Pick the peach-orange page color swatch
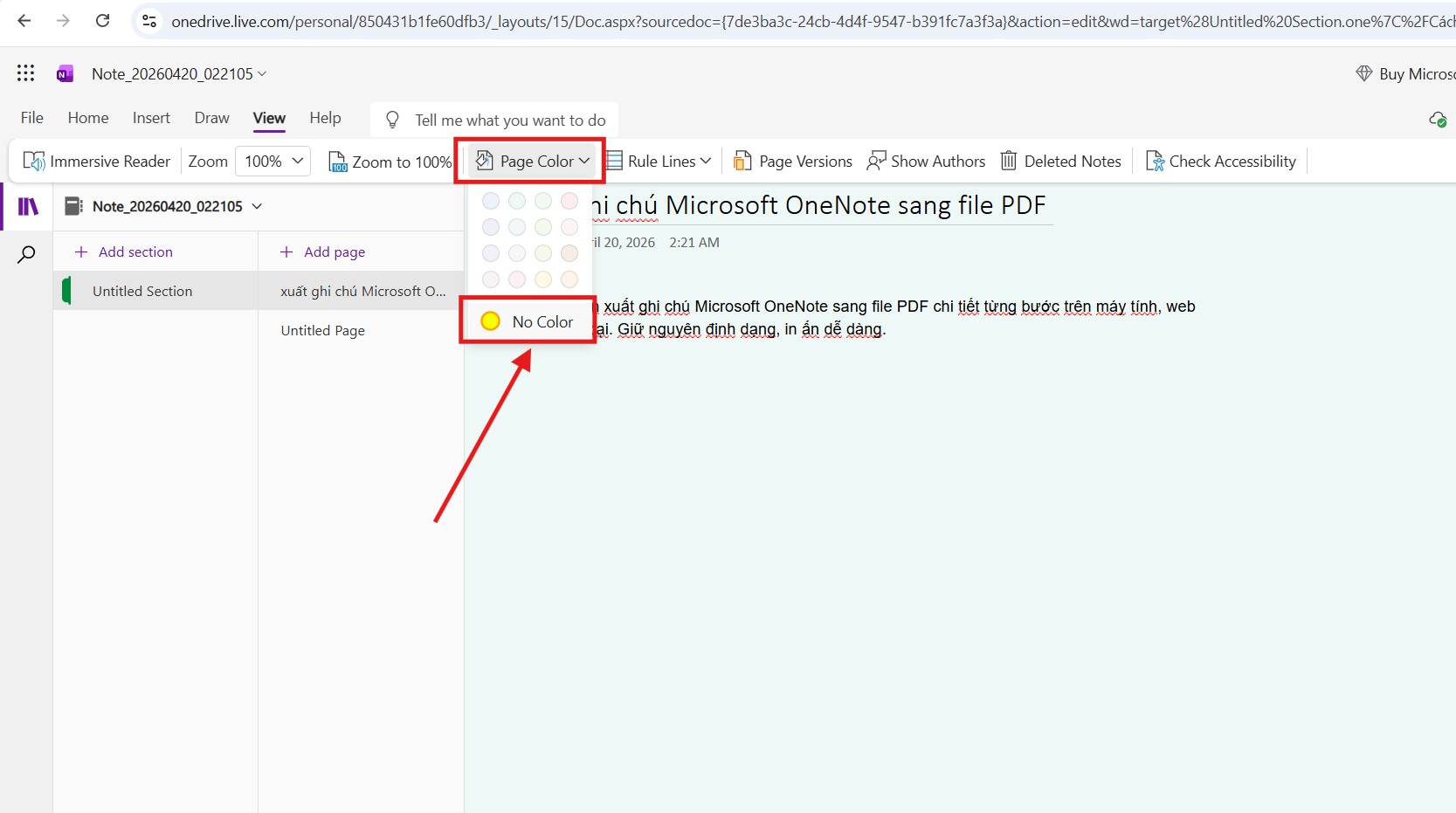 click(x=569, y=279)
